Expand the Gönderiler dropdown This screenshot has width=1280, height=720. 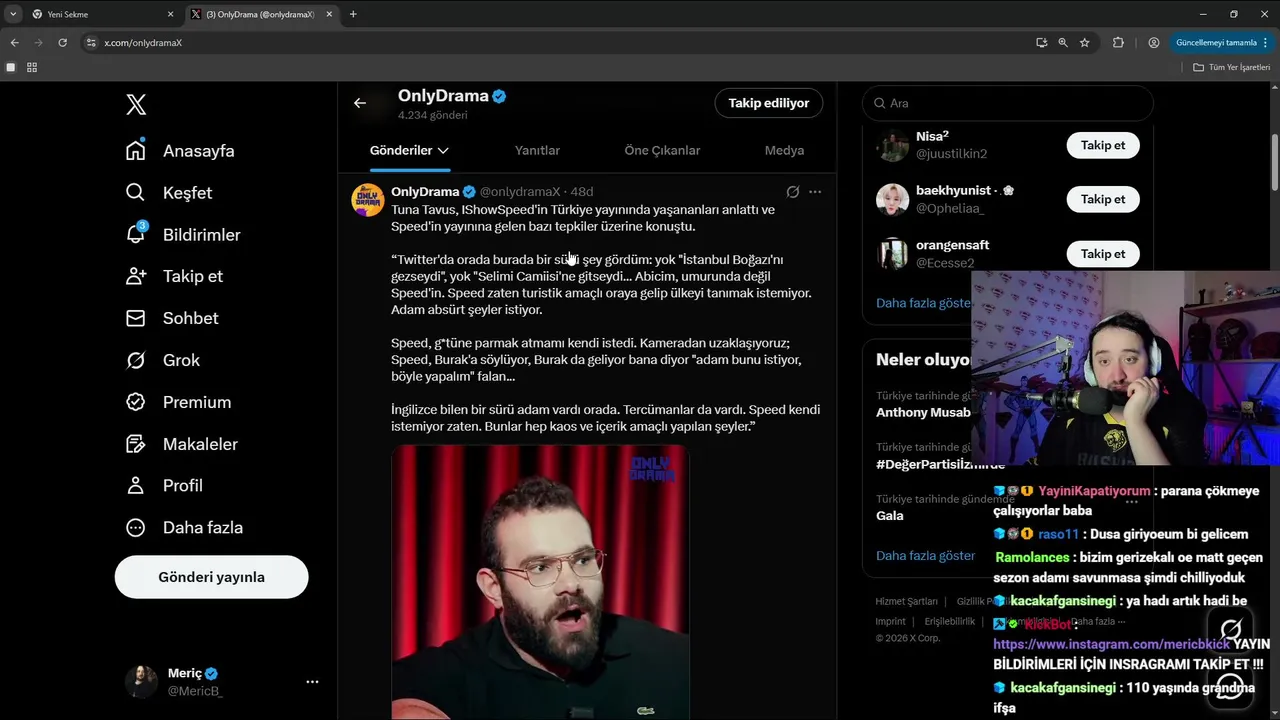[x=409, y=150]
